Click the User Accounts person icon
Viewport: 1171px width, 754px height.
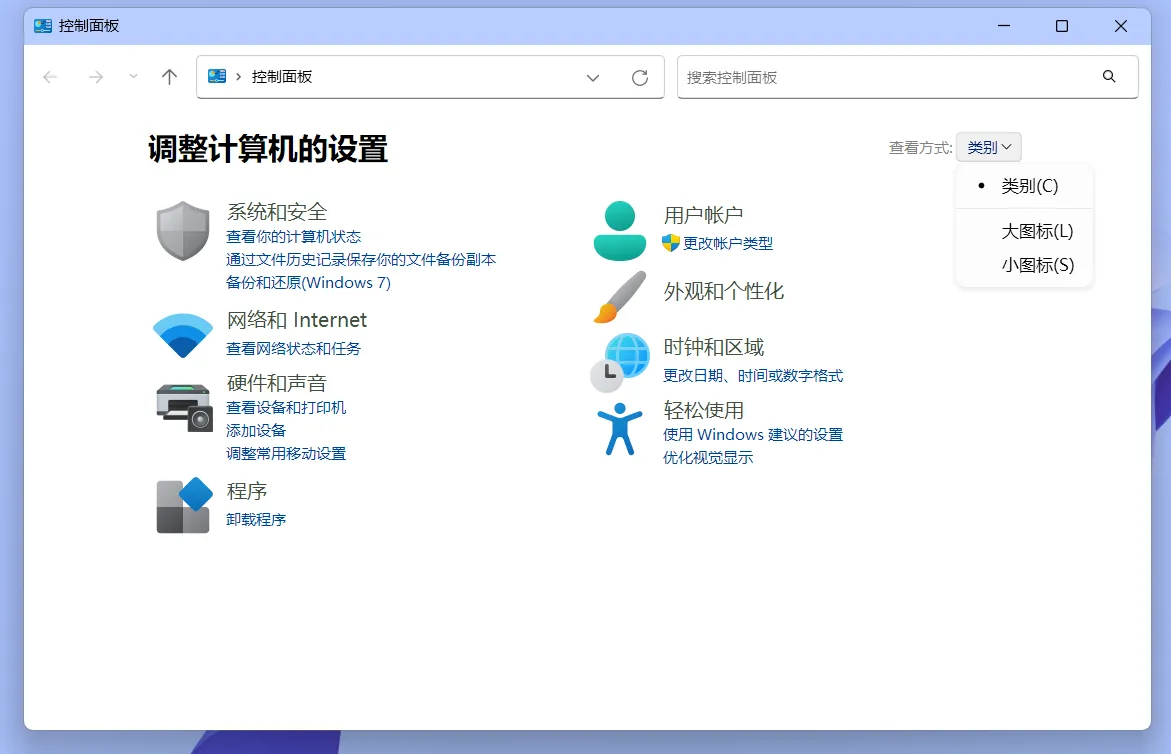(x=620, y=231)
